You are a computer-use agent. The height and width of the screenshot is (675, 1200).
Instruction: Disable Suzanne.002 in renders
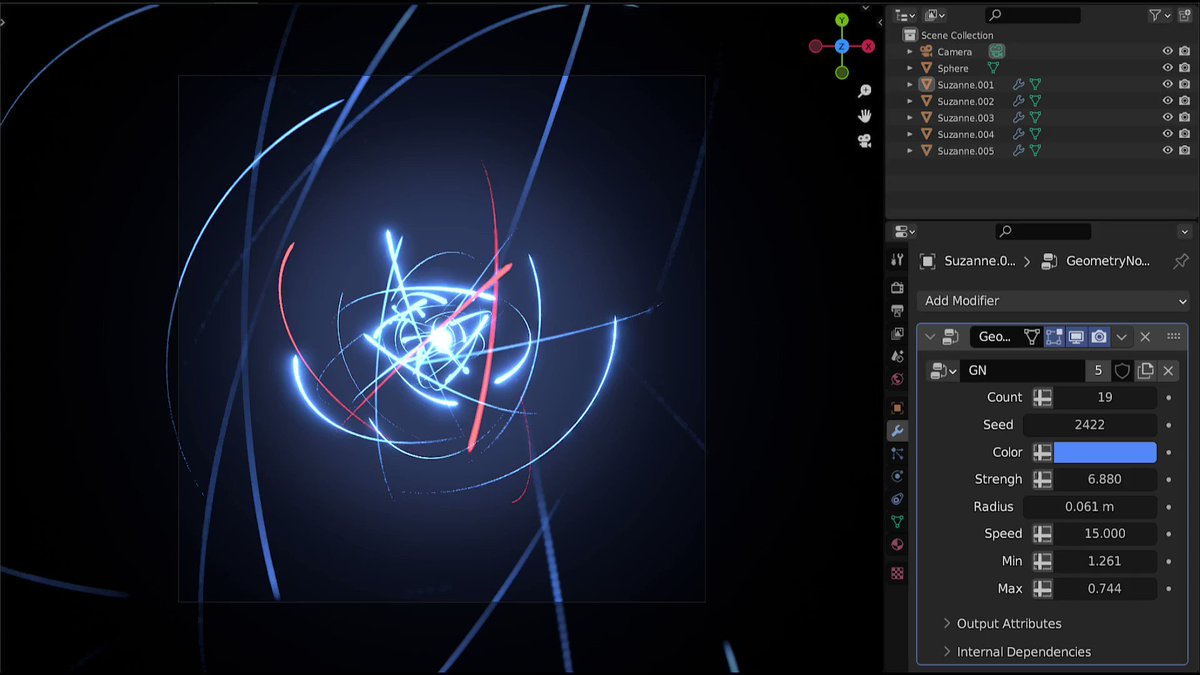coord(1184,101)
